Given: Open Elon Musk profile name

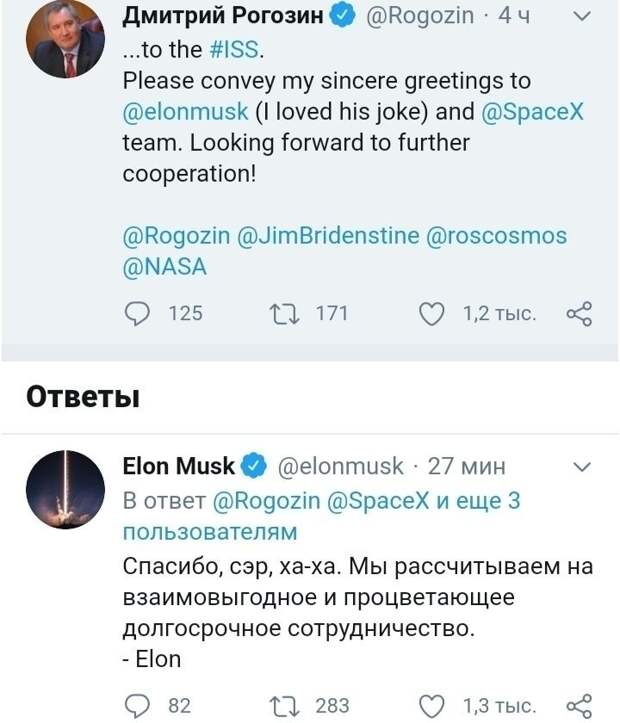Looking at the screenshot, I should click(x=178, y=466).
